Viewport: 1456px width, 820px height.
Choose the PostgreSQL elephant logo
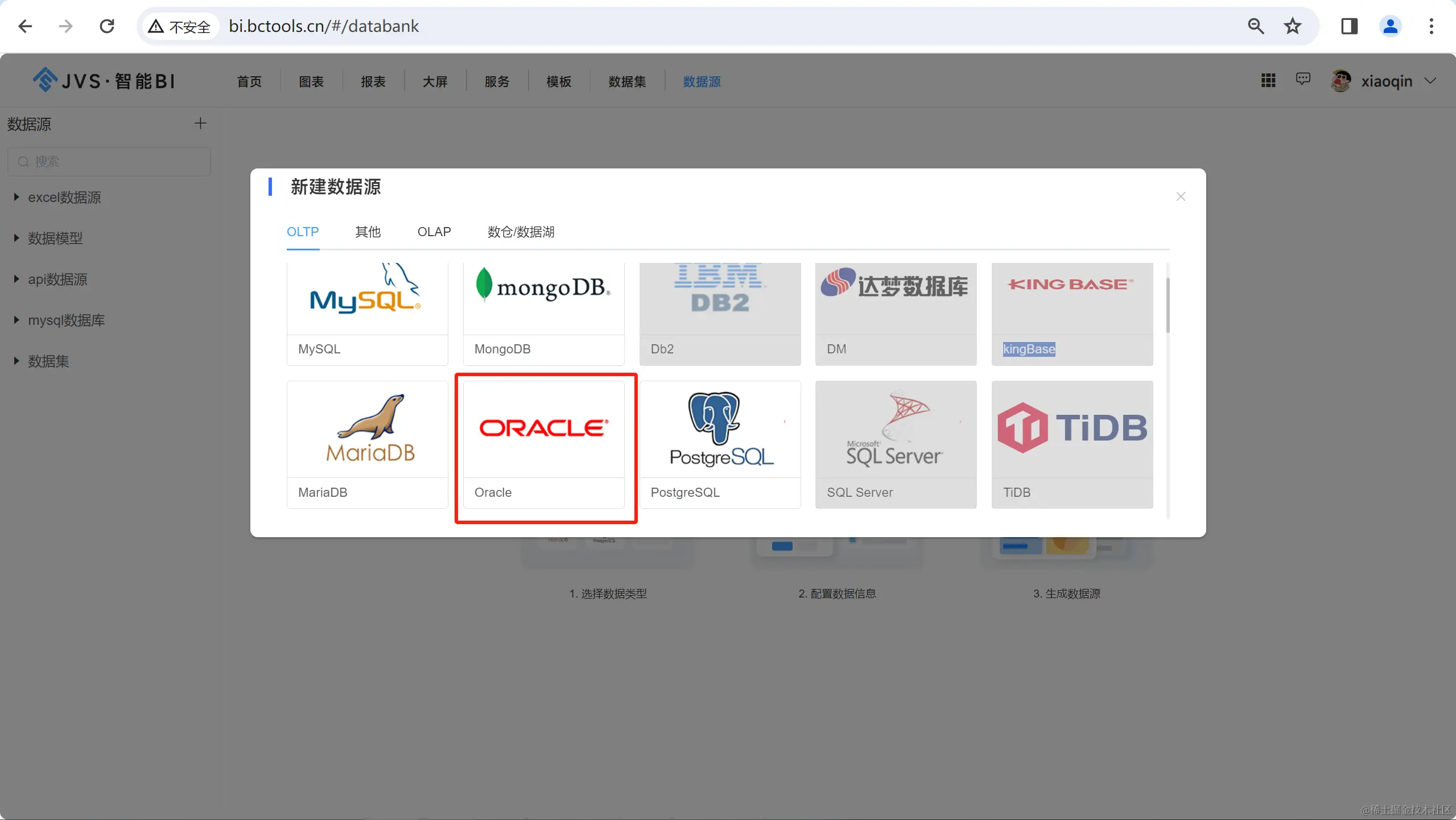[x=720, y=428]
